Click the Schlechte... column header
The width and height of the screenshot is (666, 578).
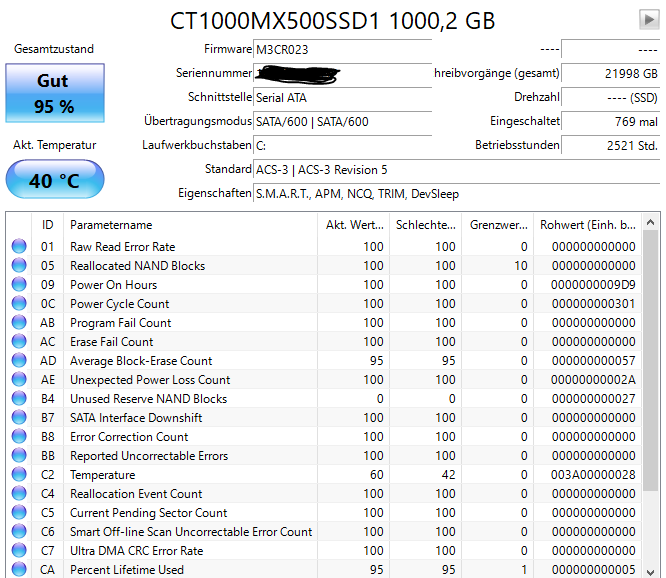(x=426, y=225)
